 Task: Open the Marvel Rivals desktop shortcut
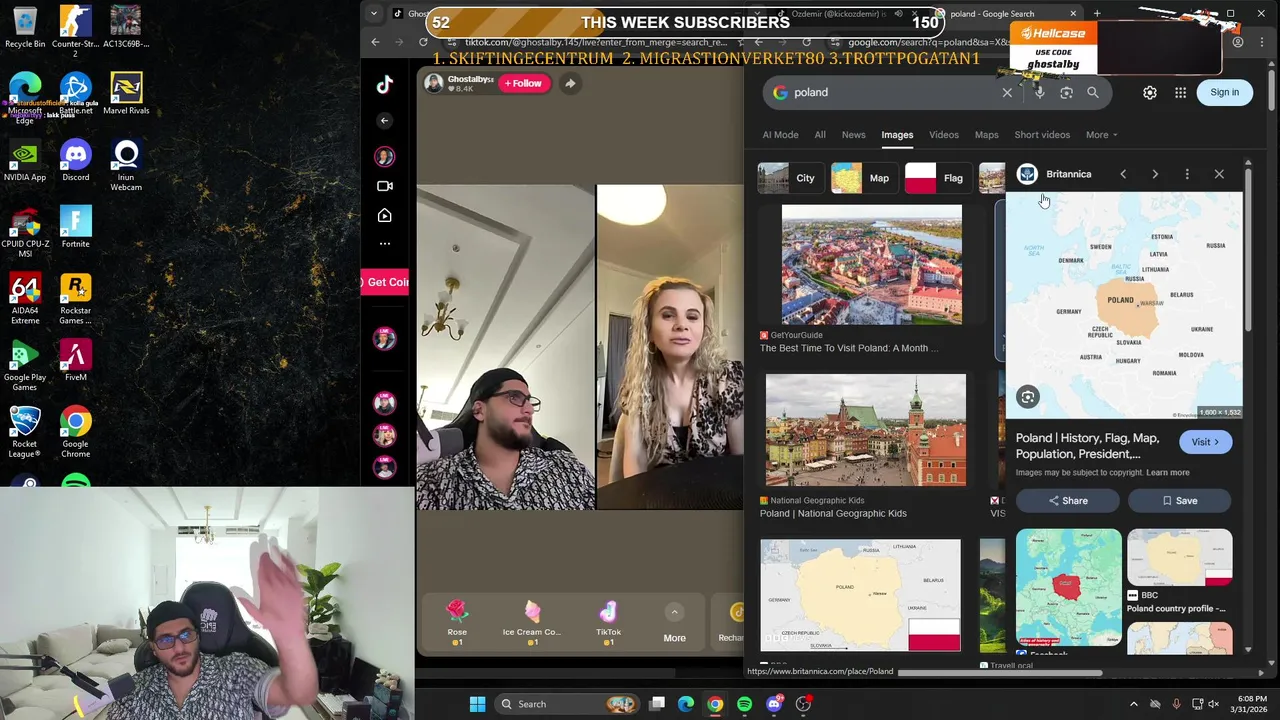pos(126,93)
